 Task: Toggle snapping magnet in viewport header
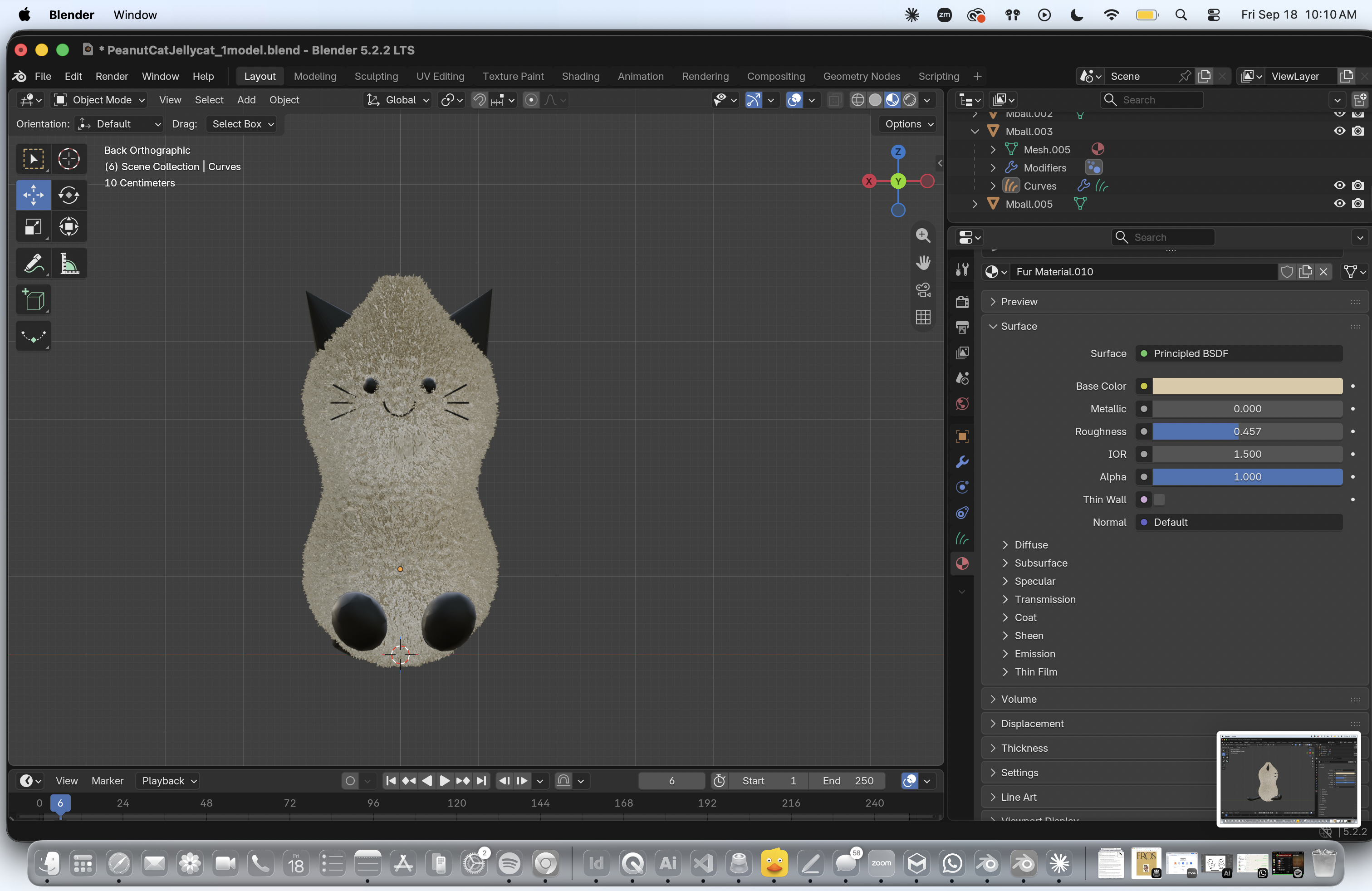479,100
